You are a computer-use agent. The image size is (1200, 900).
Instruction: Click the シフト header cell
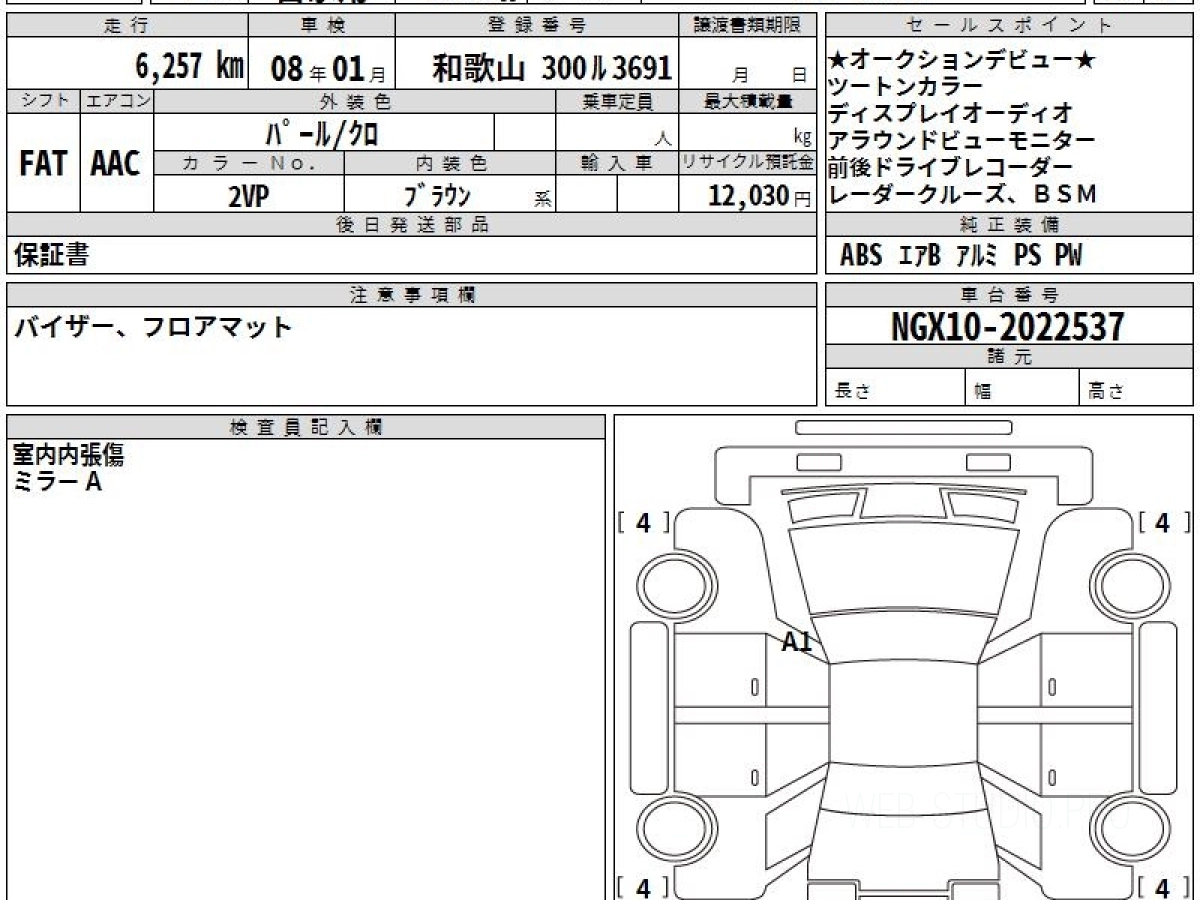point(43,101)
